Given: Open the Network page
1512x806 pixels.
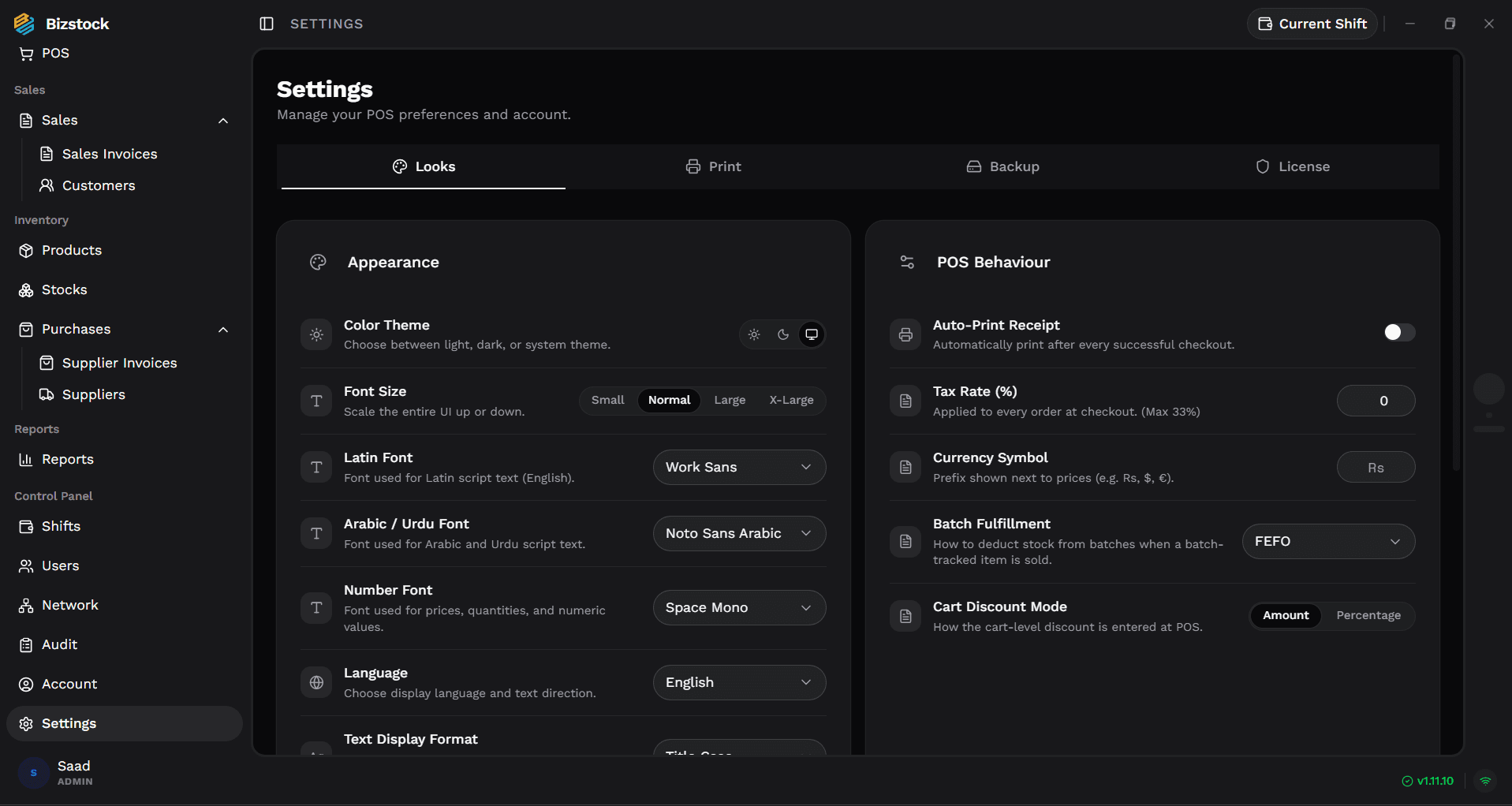Looking at the screenshot, I should 125,605.
